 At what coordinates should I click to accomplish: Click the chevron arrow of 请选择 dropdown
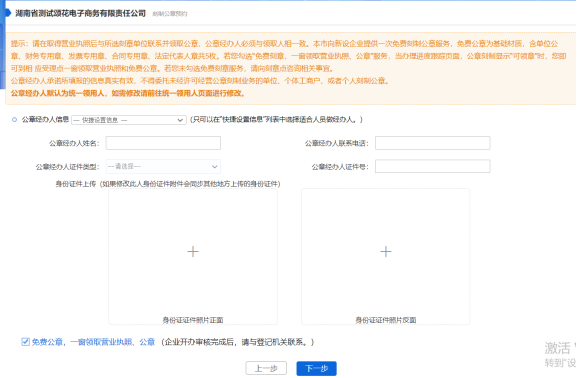(x=215, y=167)
